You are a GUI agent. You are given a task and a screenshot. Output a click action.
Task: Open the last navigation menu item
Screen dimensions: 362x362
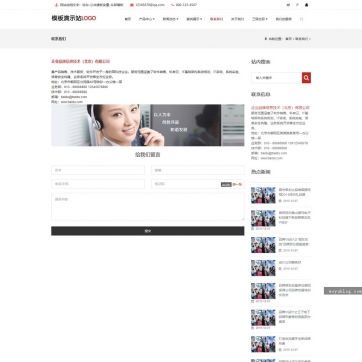[x=284, y=19]
